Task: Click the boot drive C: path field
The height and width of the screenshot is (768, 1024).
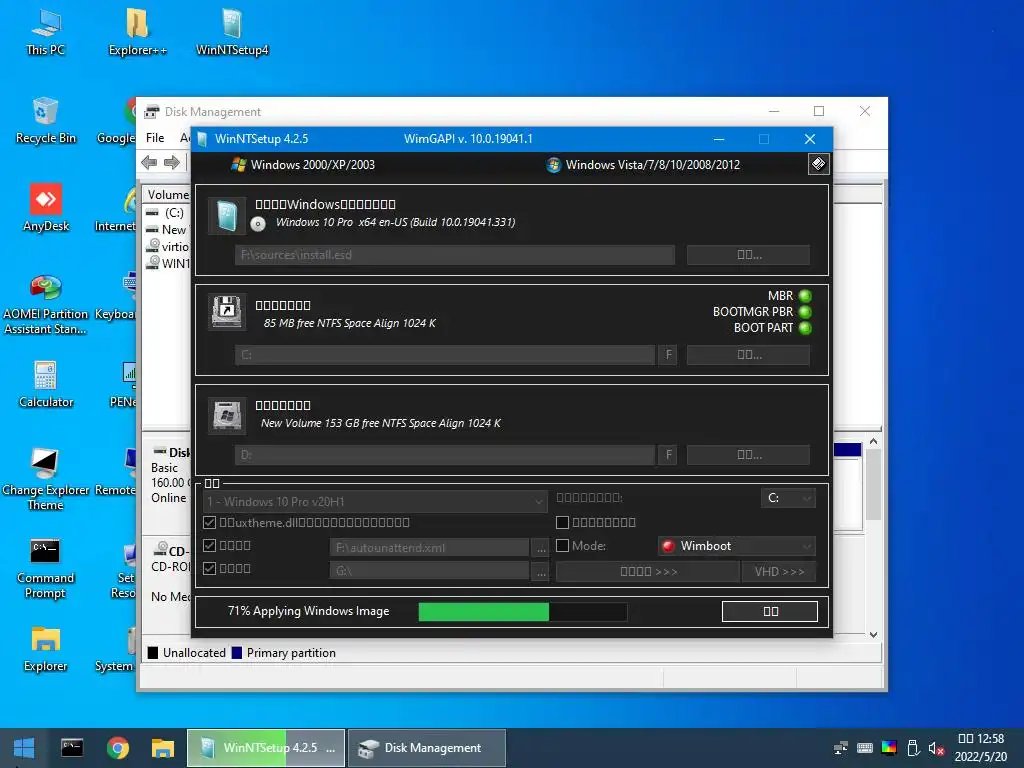Action: pyautogui.click(x=445, y=355)
